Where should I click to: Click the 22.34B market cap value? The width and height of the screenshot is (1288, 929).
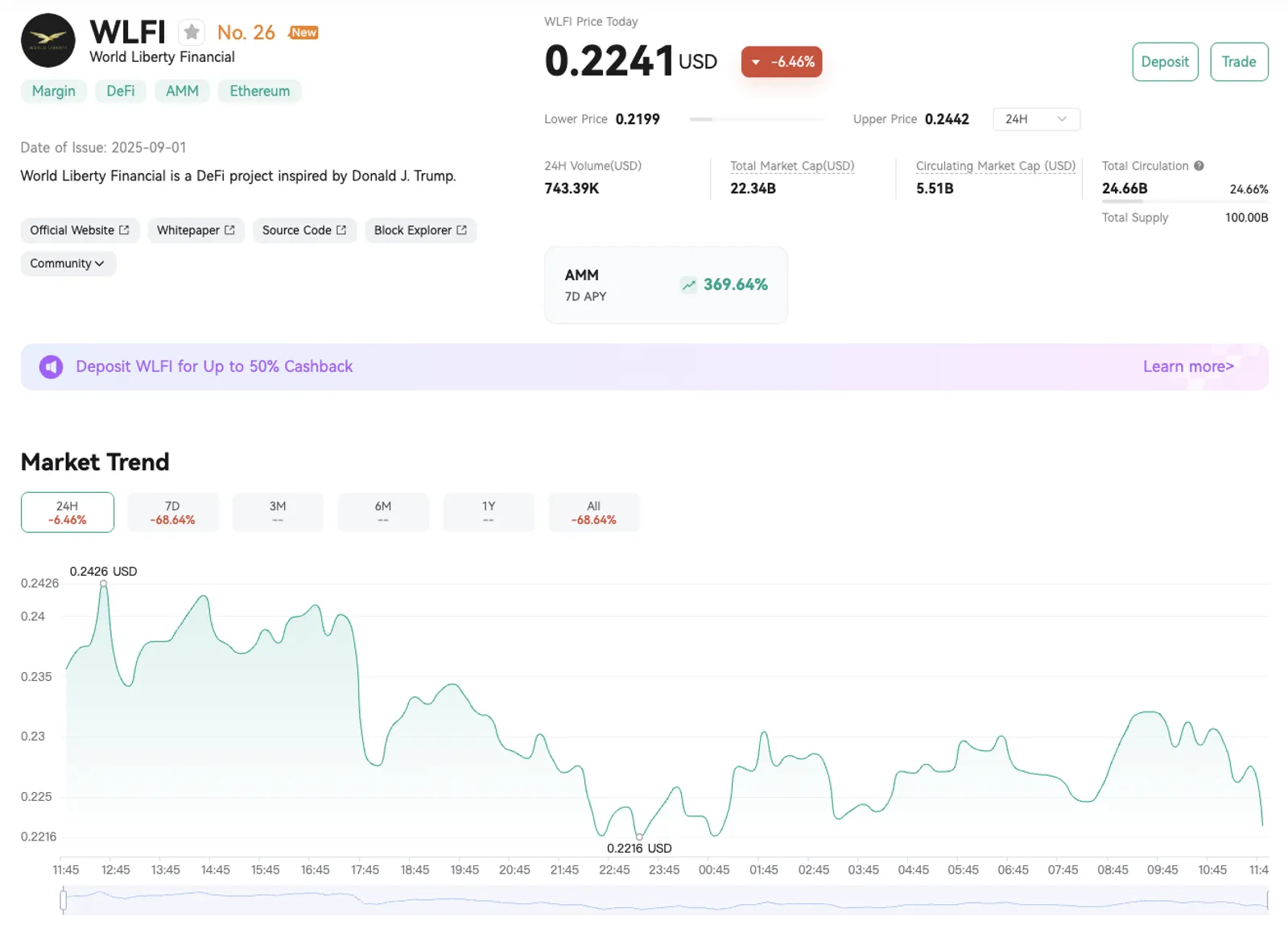click(753, 188)
